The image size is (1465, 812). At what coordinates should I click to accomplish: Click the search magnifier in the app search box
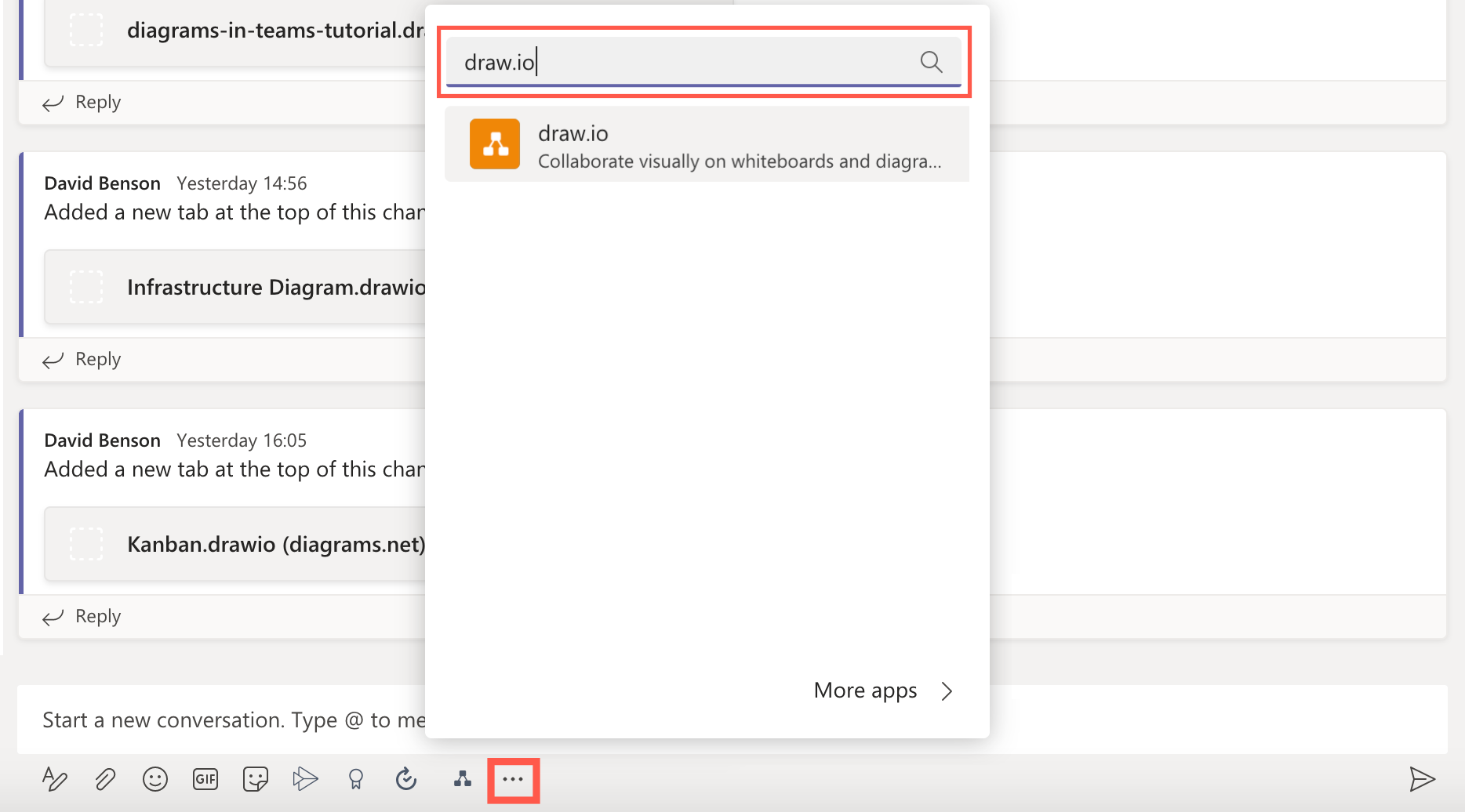[x=931, y=61]
